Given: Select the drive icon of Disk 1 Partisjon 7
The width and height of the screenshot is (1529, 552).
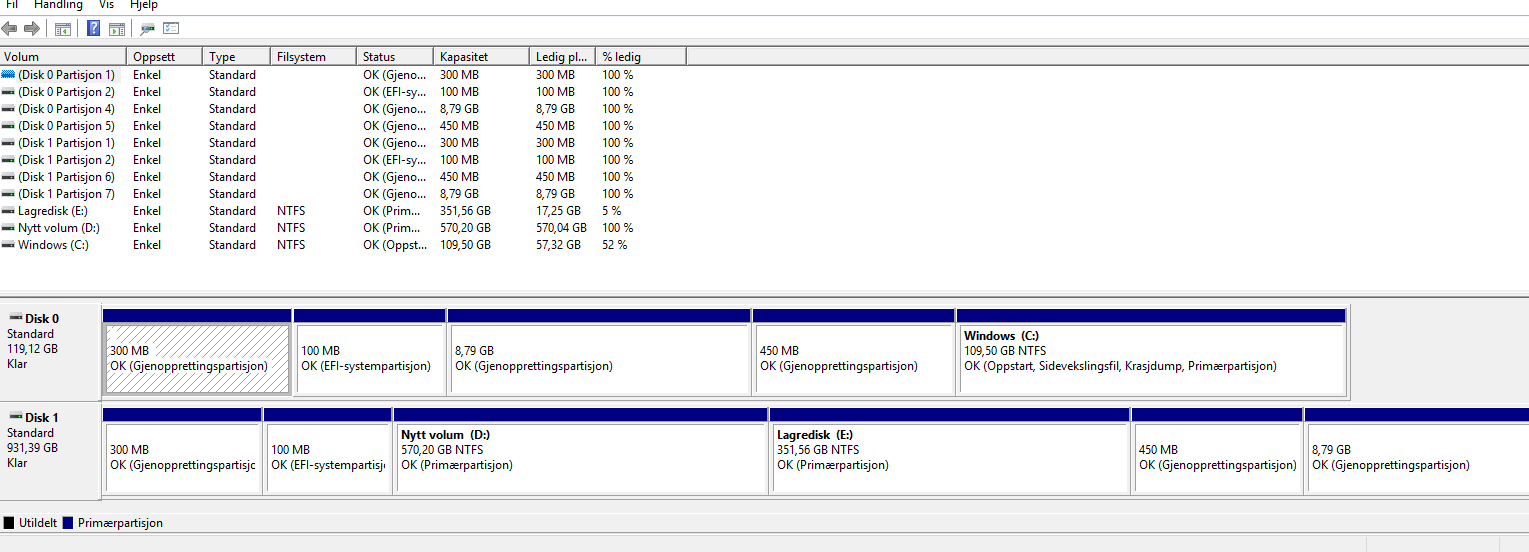Looking at the screenshot, I should pyautogui.click(x=8, y=194).
